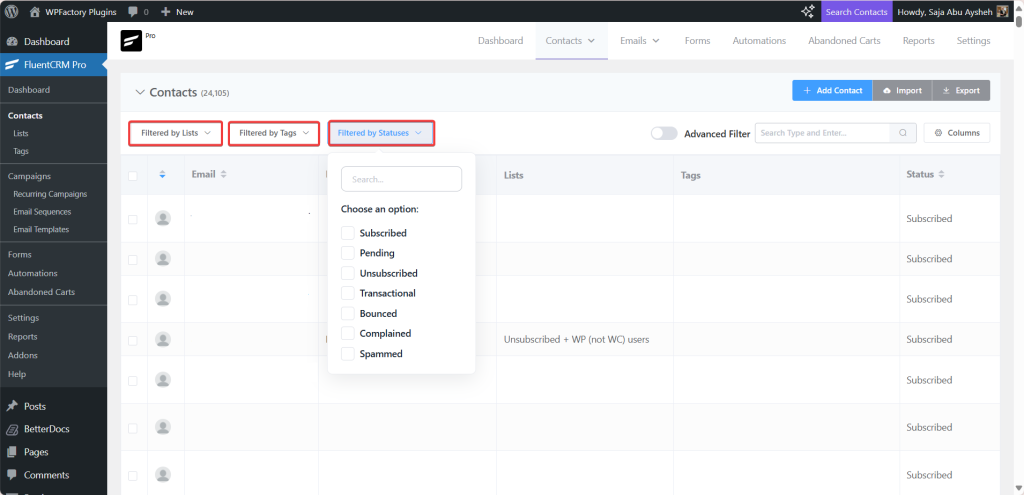The image size is (1024, 495).
Task: Open the Forms tab in top nav
Action: pyautogui.click(x=697, y=40)
